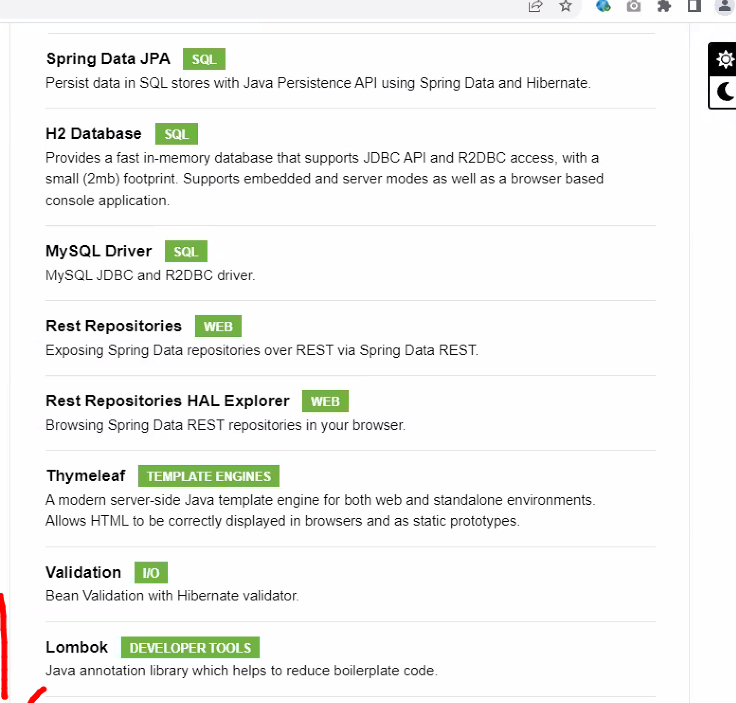
Task: Click the WEB tag beside Rest Repositories
Action: tap(218, 326)
